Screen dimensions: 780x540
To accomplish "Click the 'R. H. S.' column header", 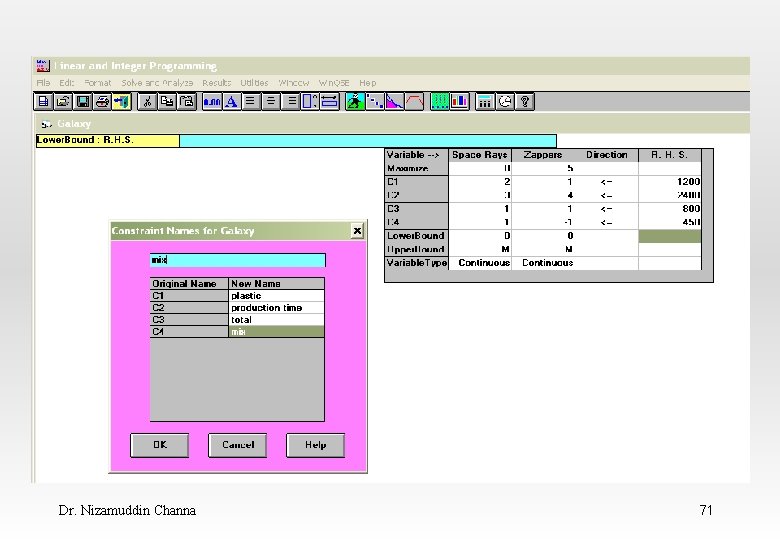I will [670, 155].
